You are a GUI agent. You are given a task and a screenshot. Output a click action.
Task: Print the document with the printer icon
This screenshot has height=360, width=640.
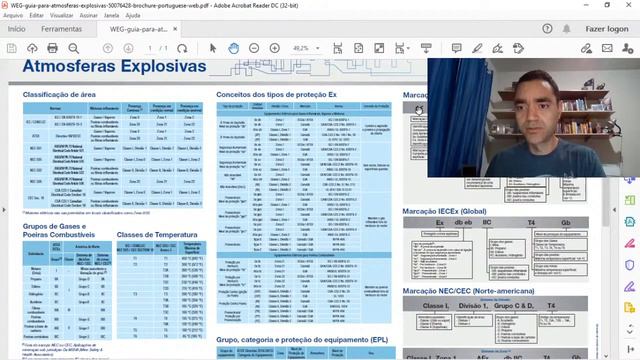click(52, 48)
